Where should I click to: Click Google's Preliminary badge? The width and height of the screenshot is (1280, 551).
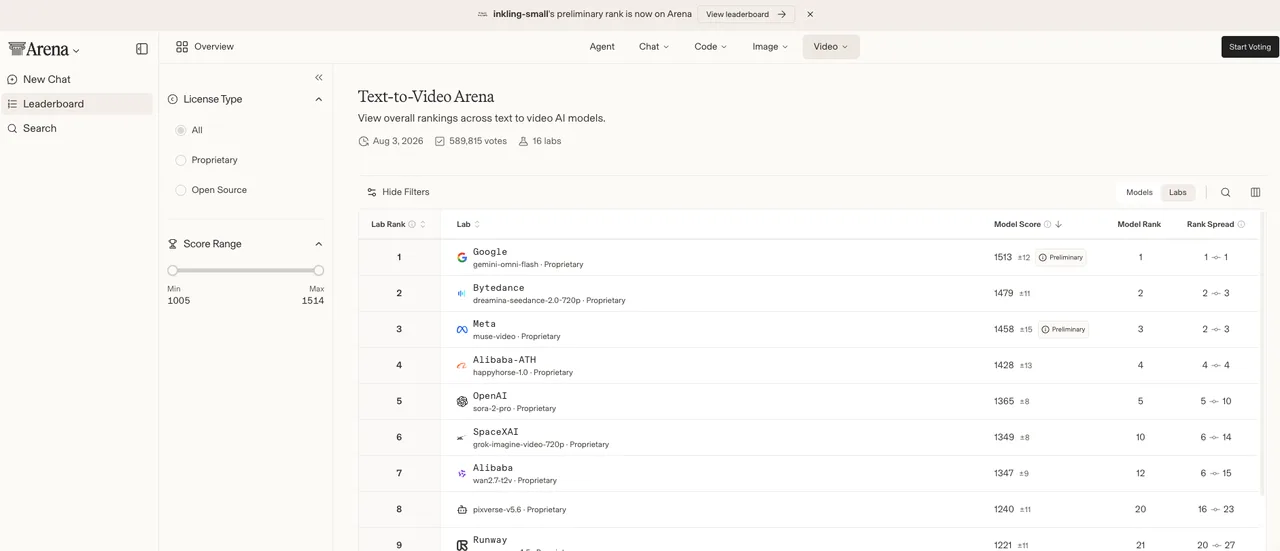[x=1060, y=257]
